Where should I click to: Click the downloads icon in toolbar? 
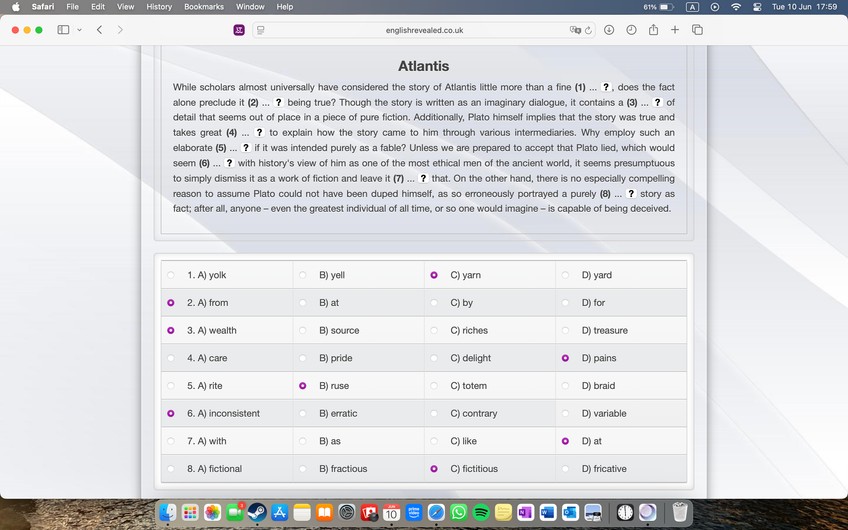609,30
